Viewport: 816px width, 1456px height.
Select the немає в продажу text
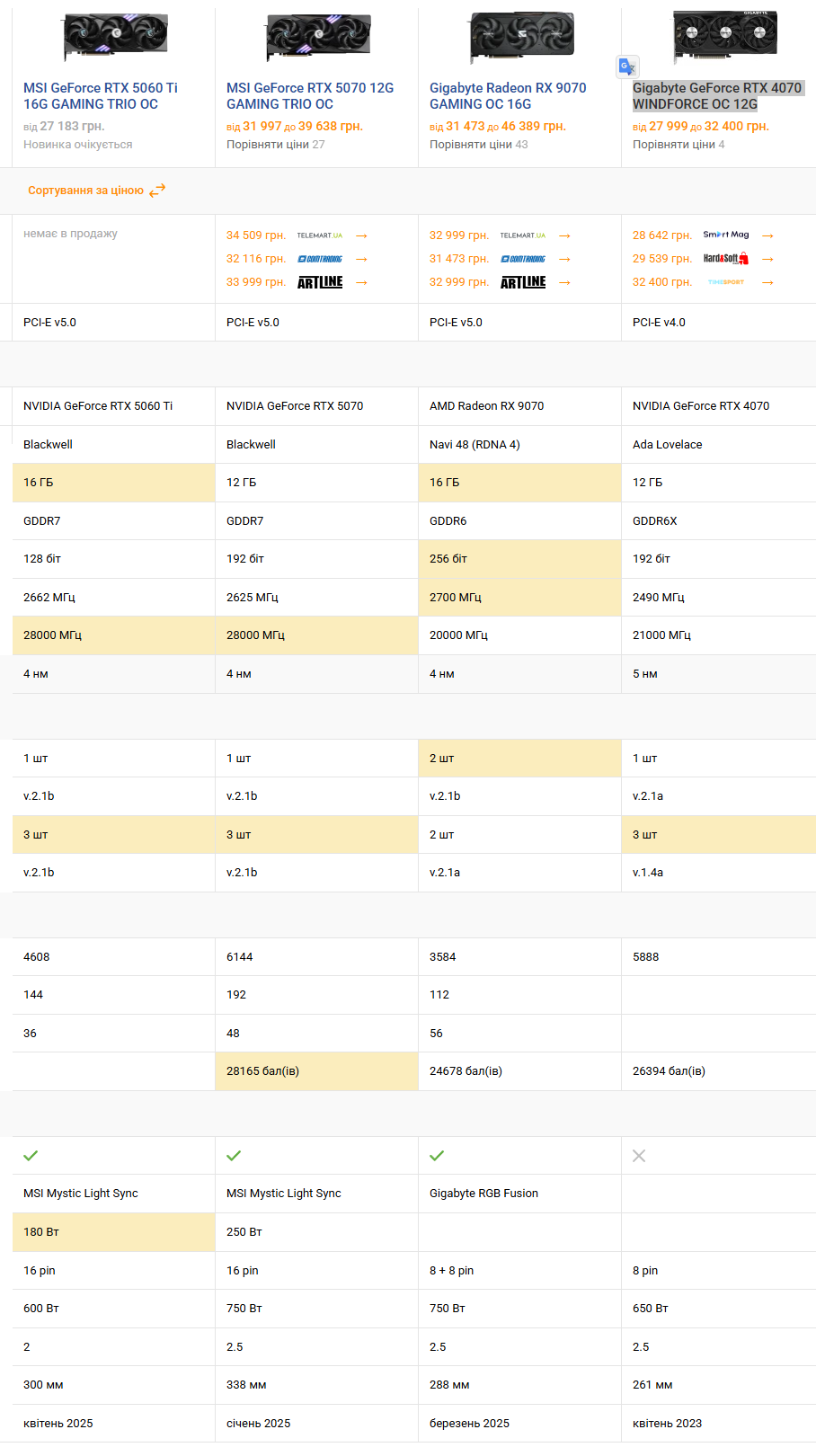pos(70,234)
